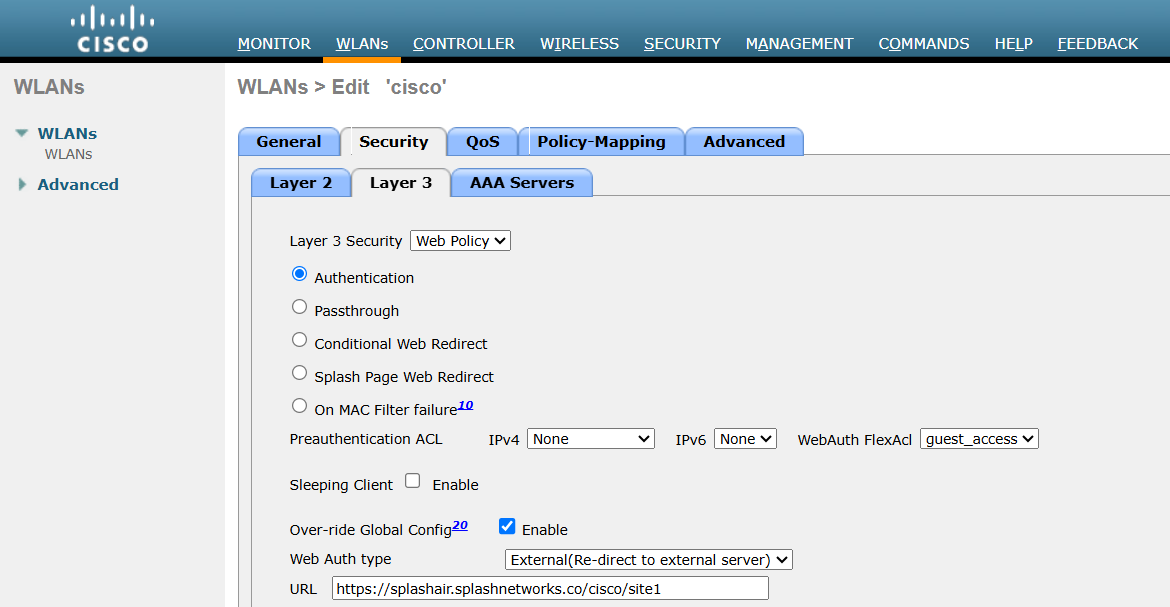Click the Cisco logo
The width and height of the screenshot is (1170, 607).
coord(113,30)
